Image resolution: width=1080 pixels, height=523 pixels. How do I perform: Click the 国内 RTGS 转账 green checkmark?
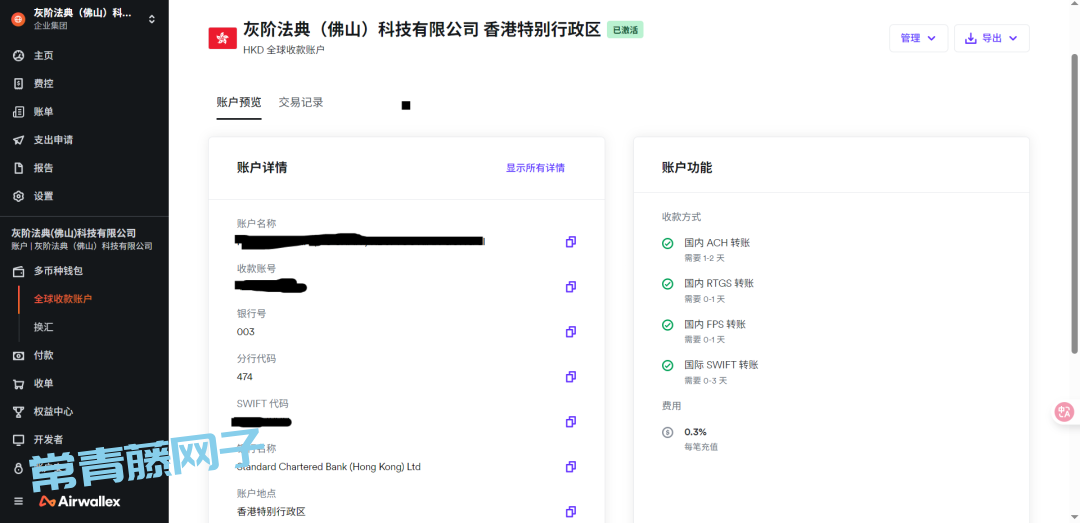pyautogui.click(x=667, y=284)
